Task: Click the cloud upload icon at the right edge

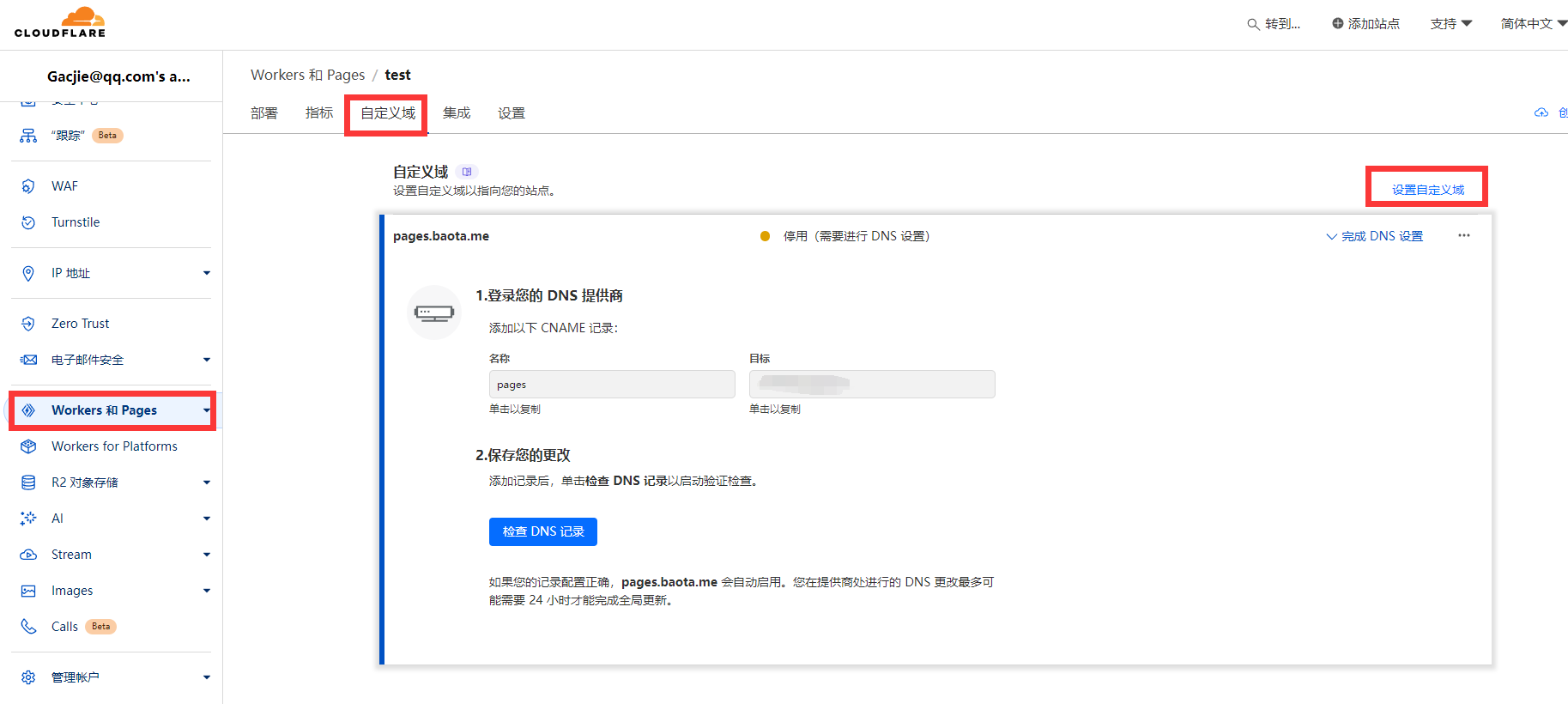Action: point(1541,113)
